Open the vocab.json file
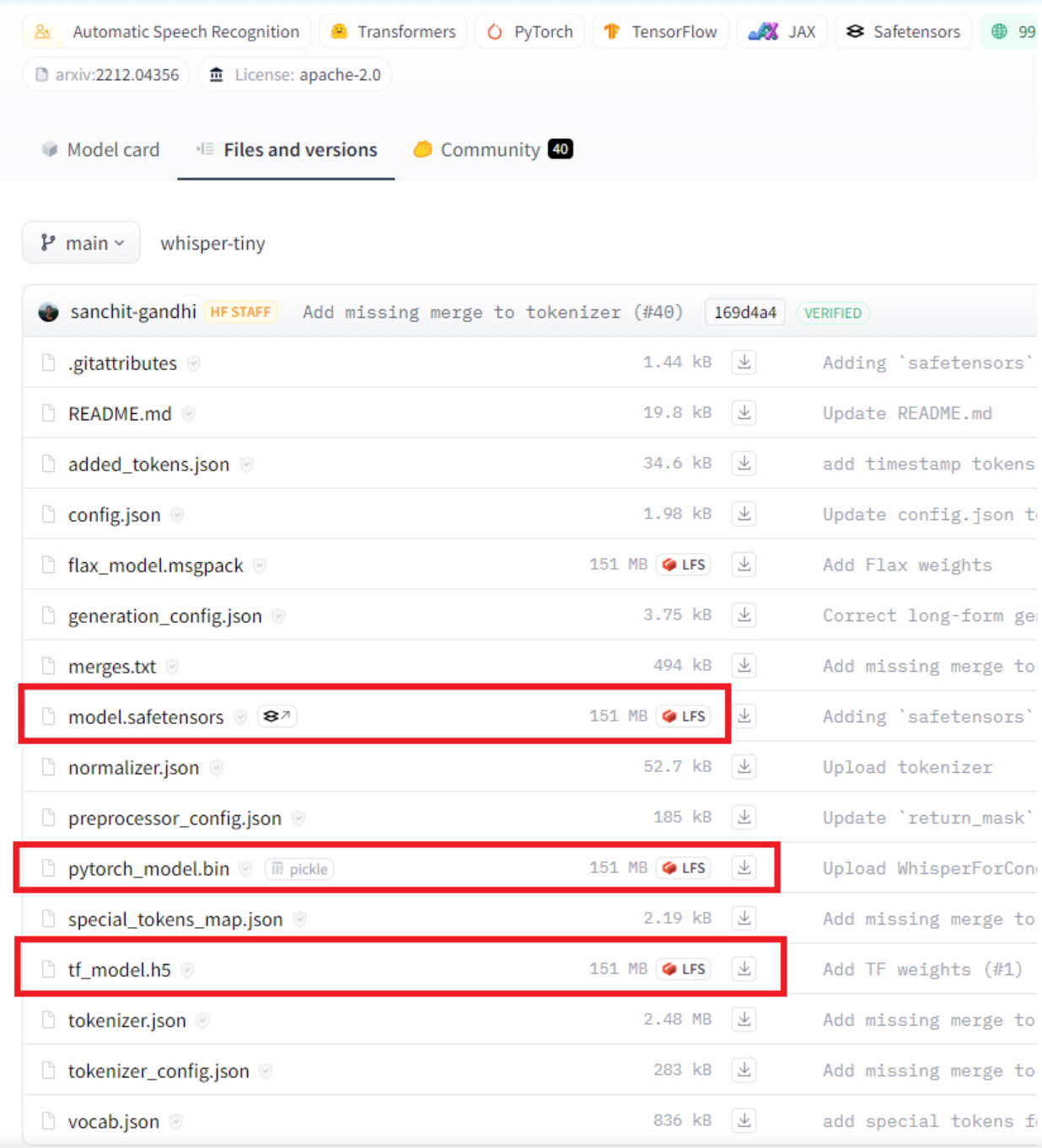Screen dimensions: 1042x1148 click(x=114, y=1122)
